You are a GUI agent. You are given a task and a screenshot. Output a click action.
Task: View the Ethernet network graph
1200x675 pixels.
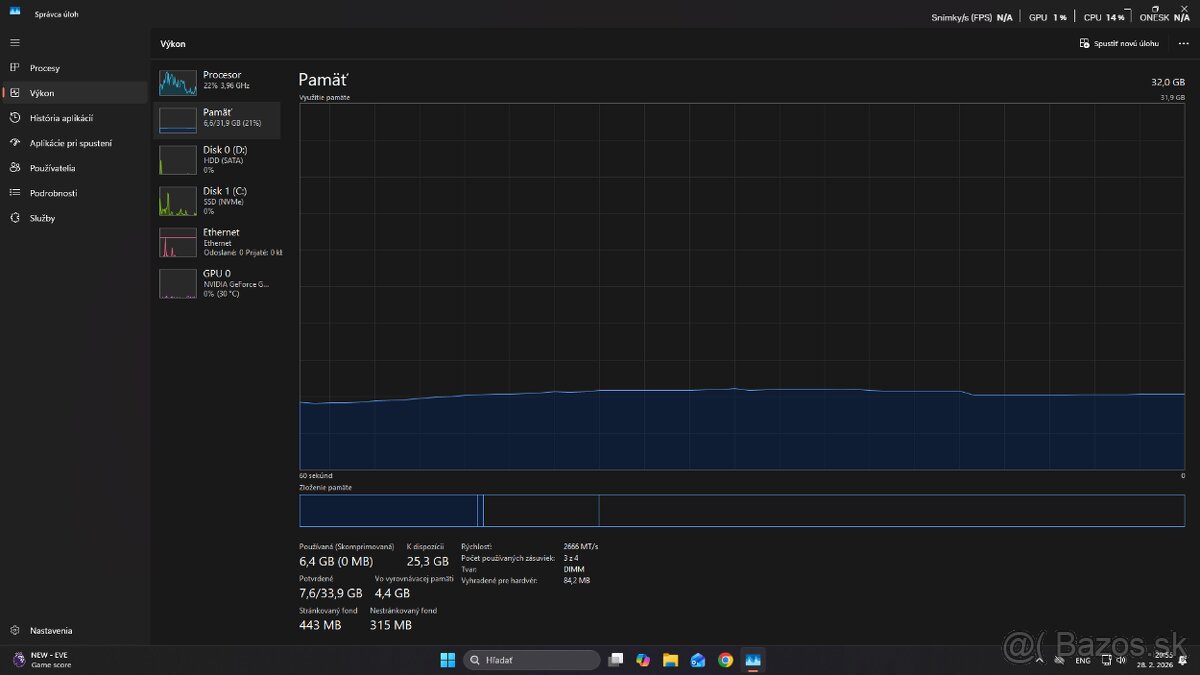click(219, 242)
